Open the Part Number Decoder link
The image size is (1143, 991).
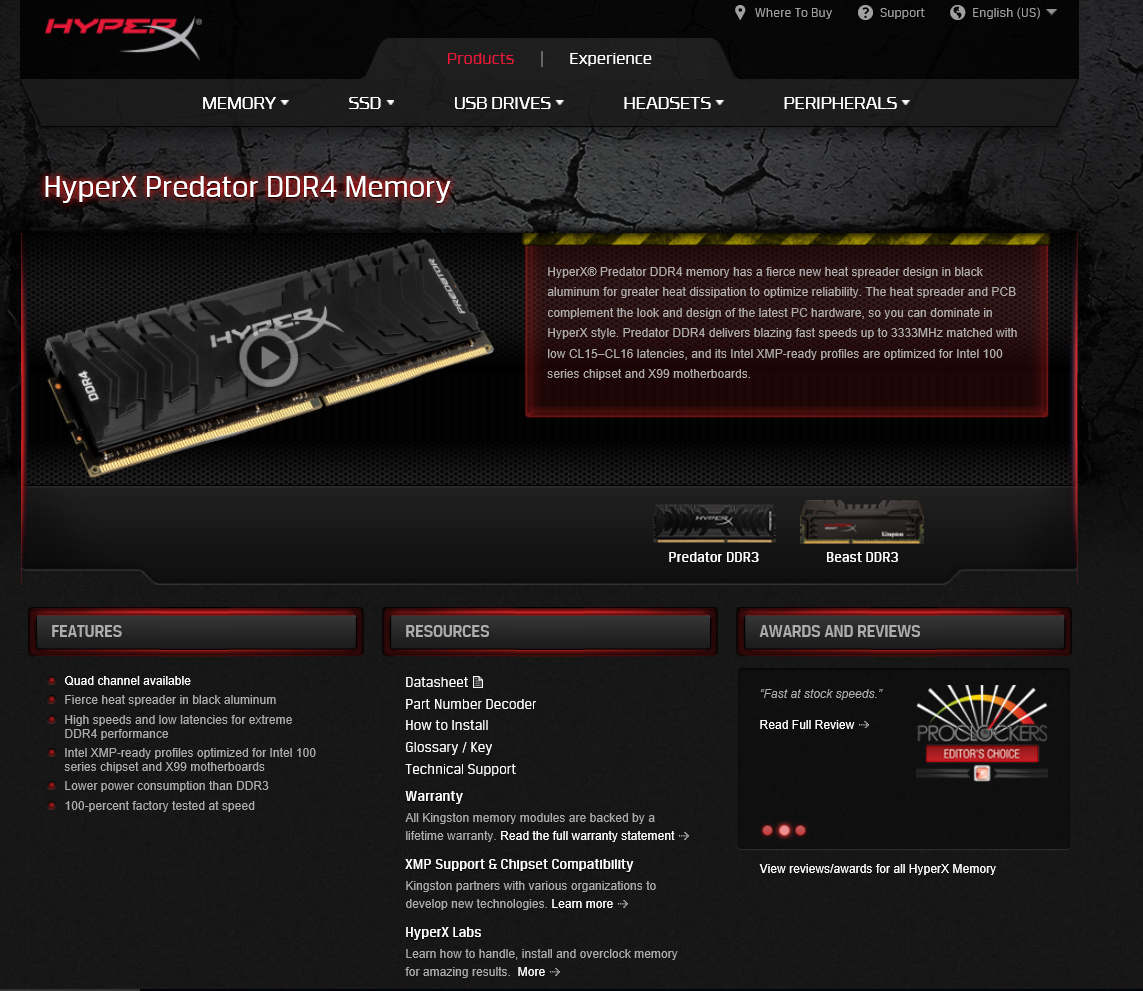(470, 704)
